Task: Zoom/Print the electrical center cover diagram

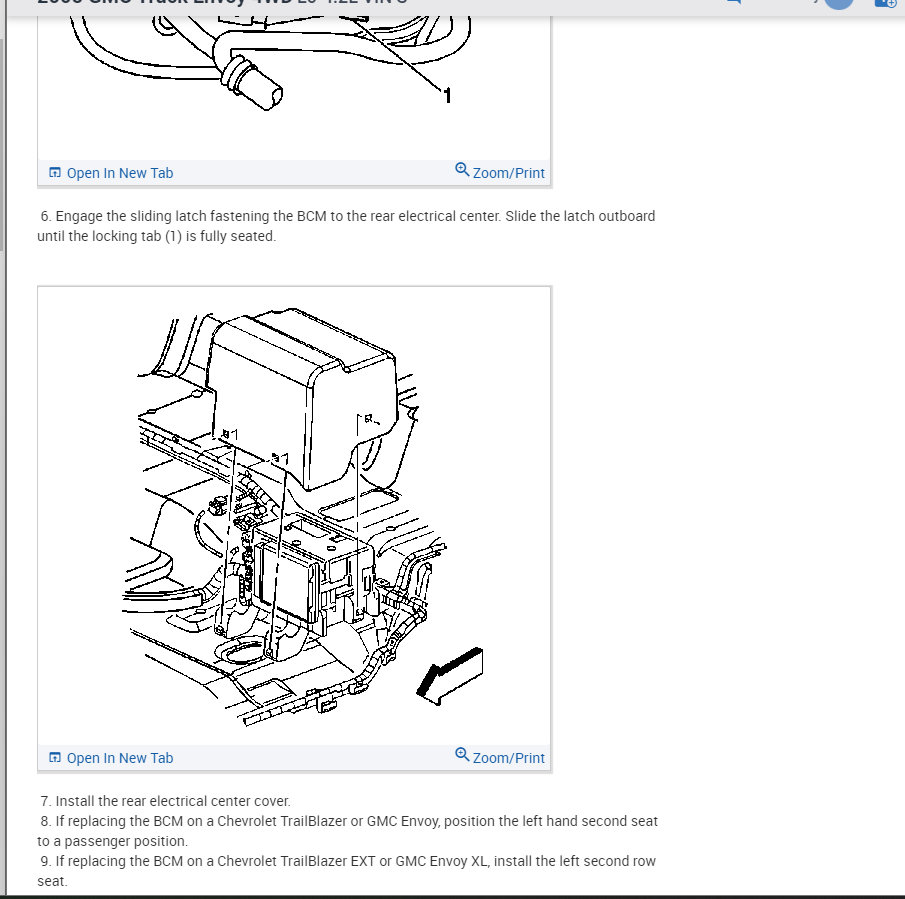Action: [x=500, y=757]
